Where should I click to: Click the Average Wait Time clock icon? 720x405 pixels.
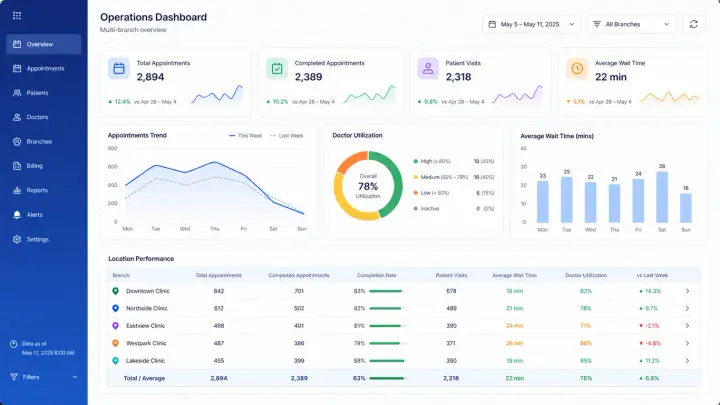(x=577, y=68)
